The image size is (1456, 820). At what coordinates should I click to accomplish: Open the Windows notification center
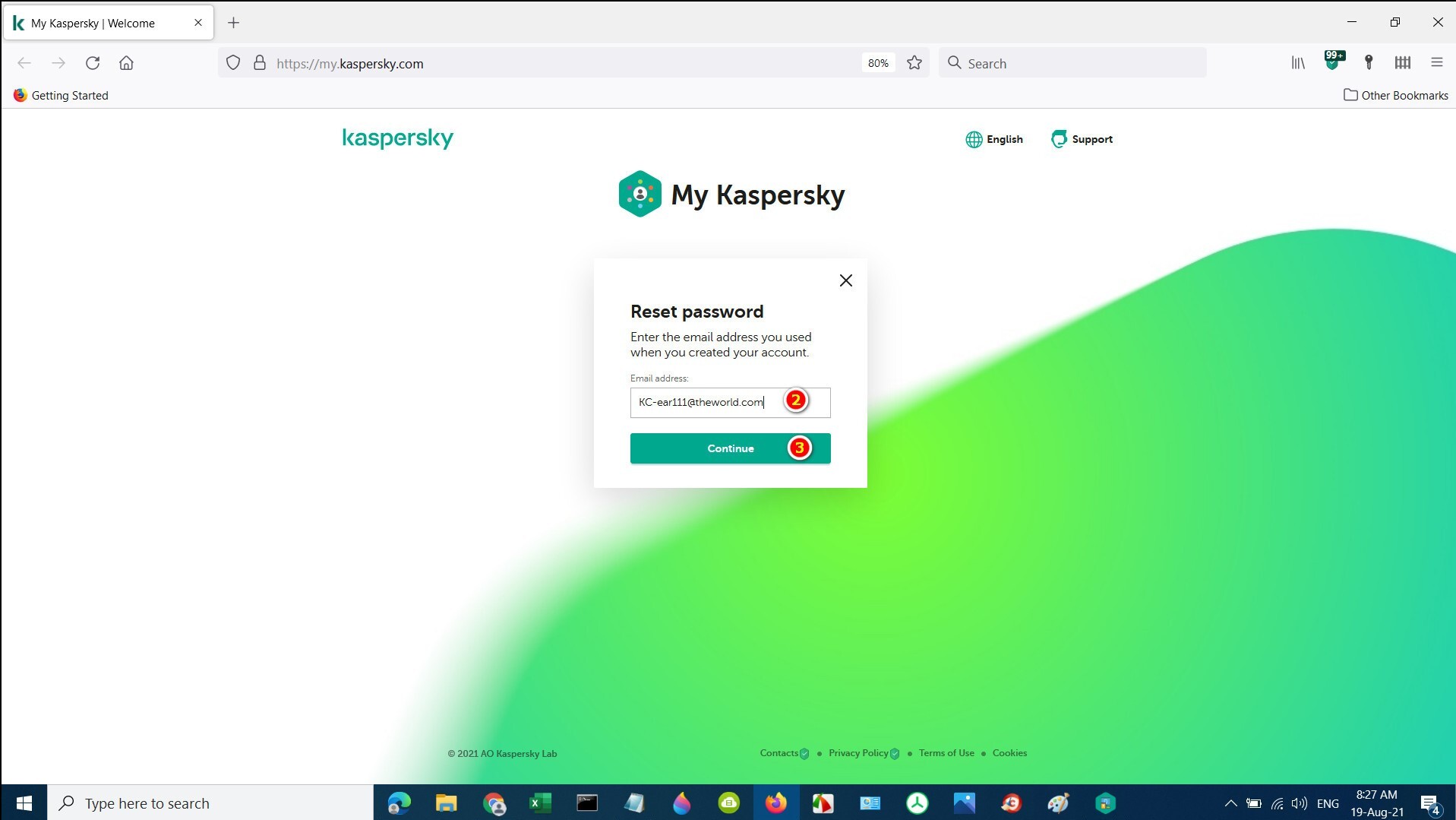click(x=1430, y=804)
